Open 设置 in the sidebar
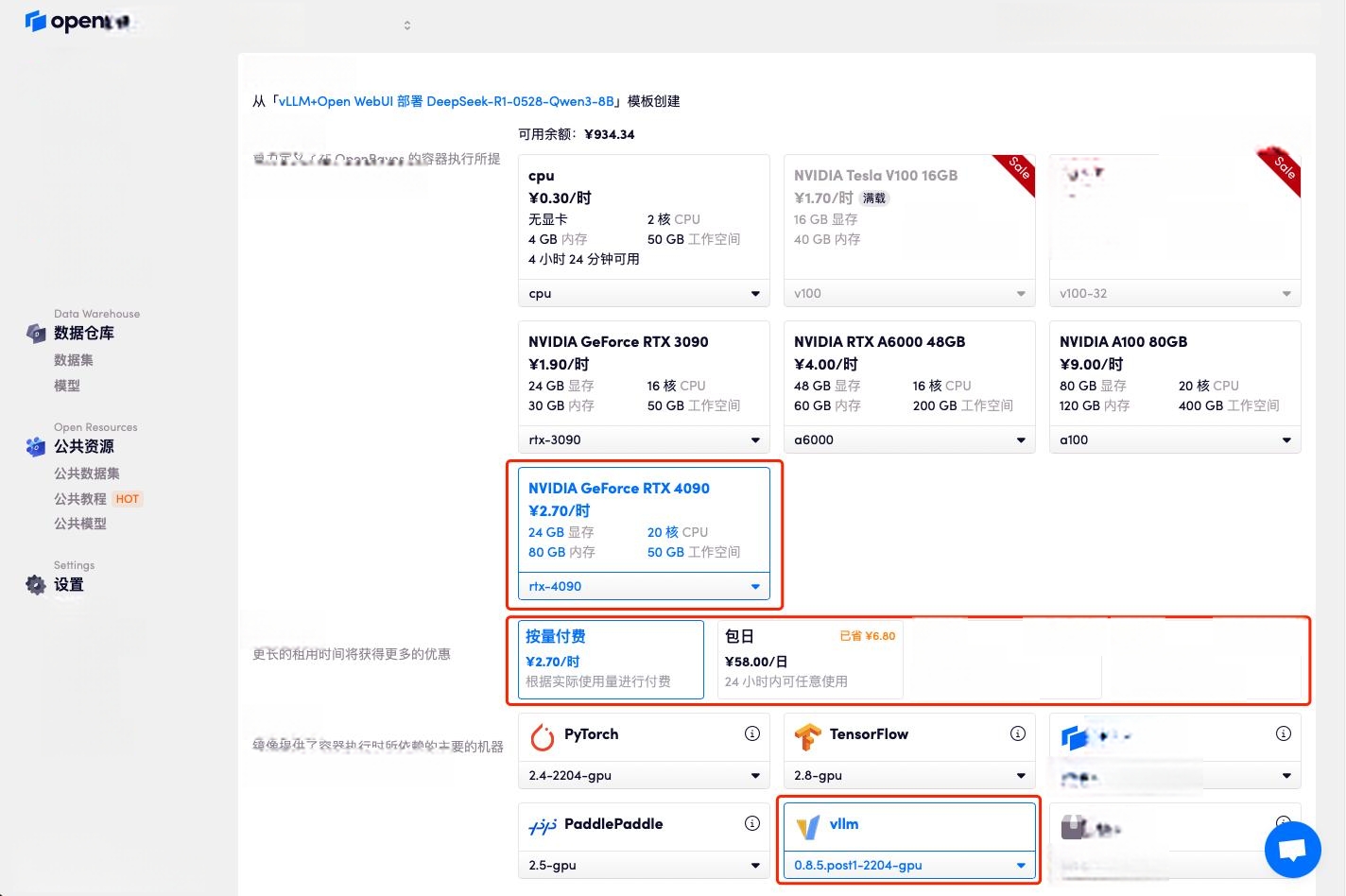Screen dimensions: 1346x896 click(69, 584)
